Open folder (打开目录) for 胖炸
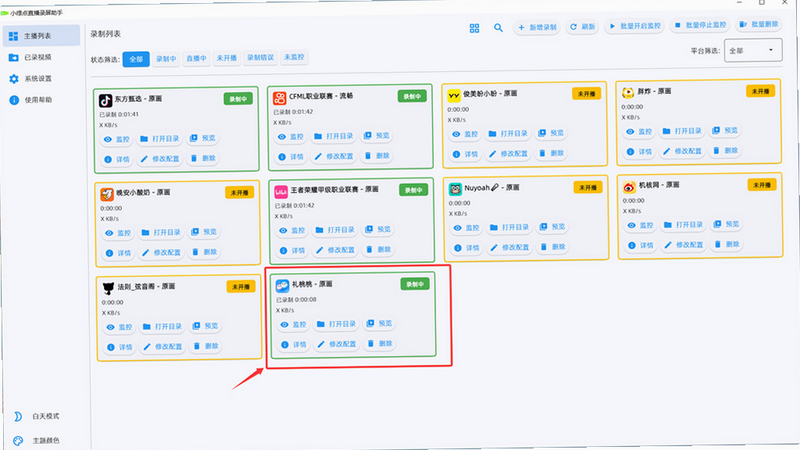800x450 pixels. pyautogui.click(x=683, y=131)
